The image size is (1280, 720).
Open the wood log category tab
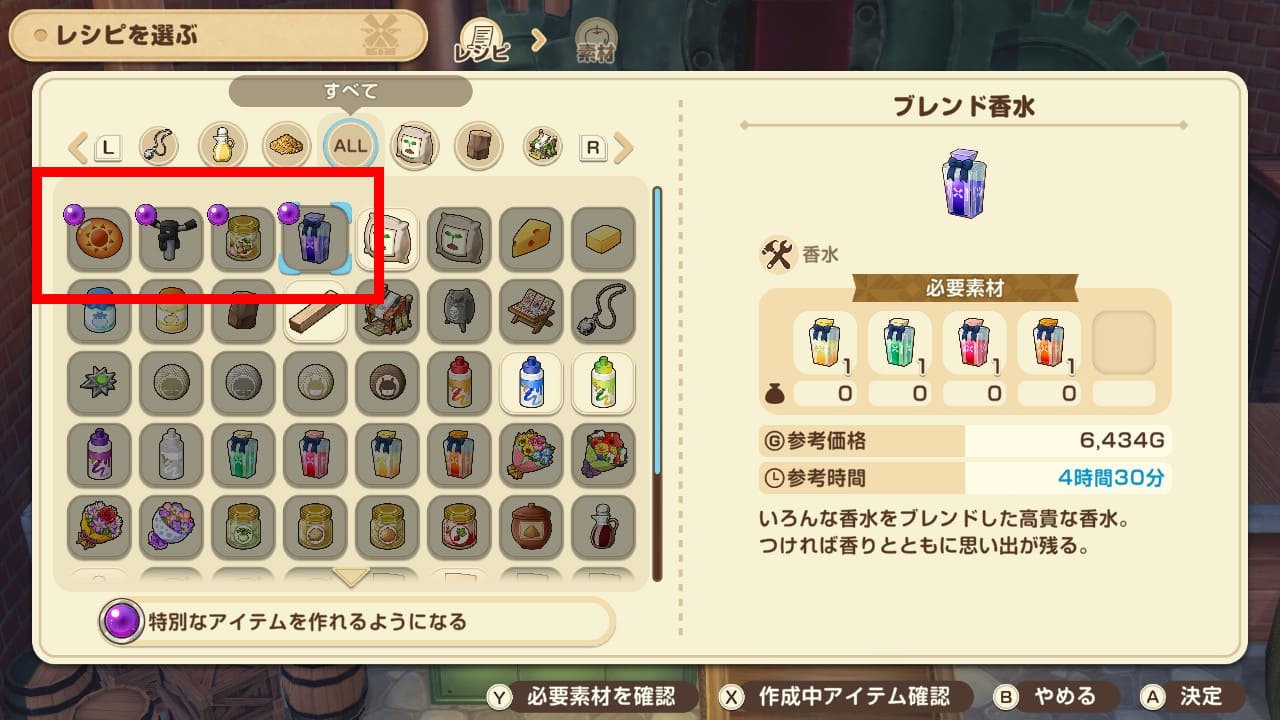point(478,147)
